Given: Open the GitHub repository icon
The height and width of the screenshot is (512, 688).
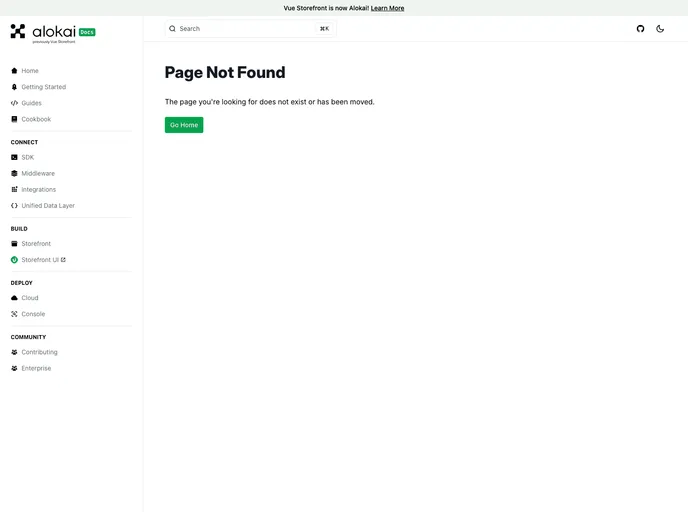Looking at the screenshot, I should [x=640, y=29].
